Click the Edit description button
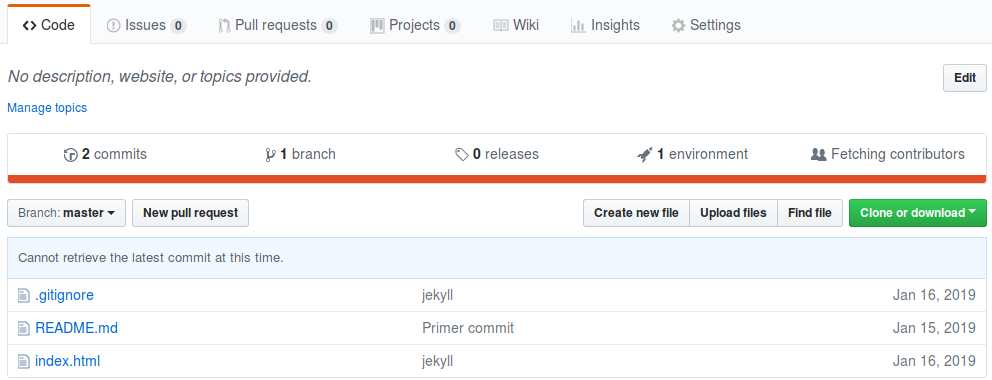Image resolution: width=992 pixels, height=380 pixels. (965, 78)
